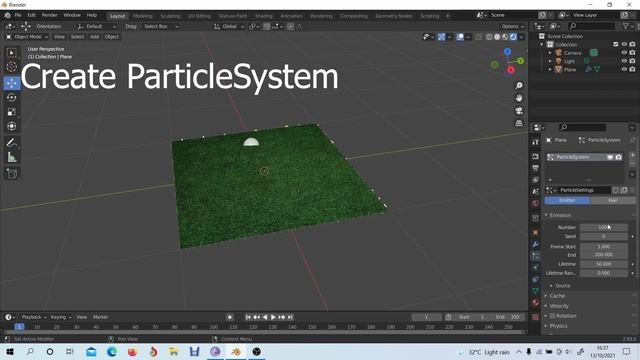The width and height of the screenshot is (640, 360).
Task: Switch to orthographic view grid icon
Action: 519,123
